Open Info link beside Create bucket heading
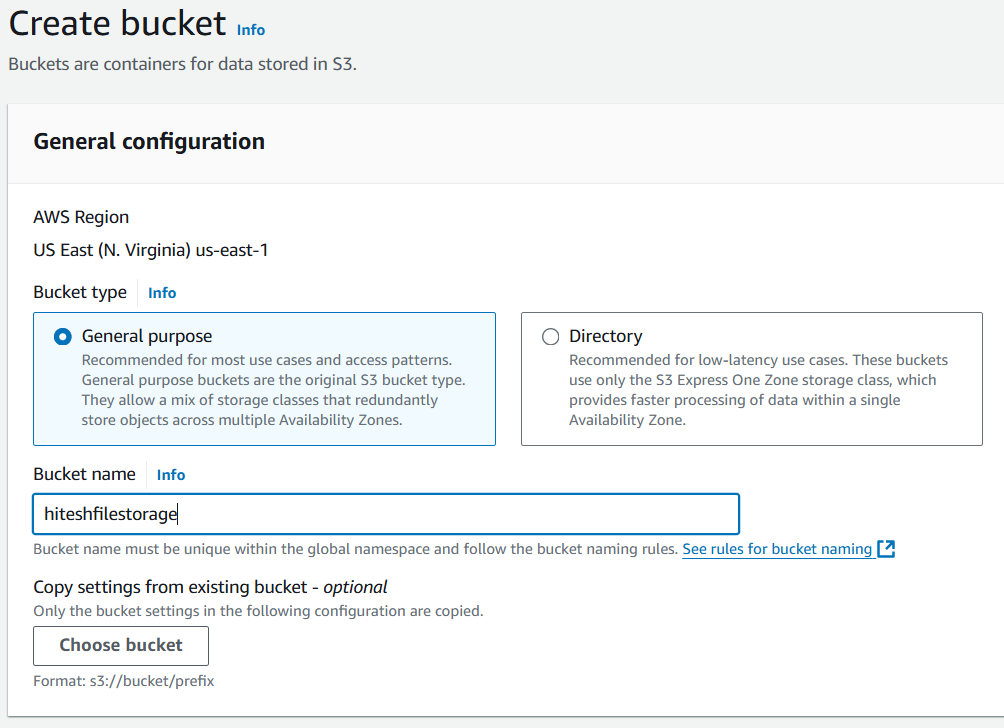 click(x=251, y=30)
